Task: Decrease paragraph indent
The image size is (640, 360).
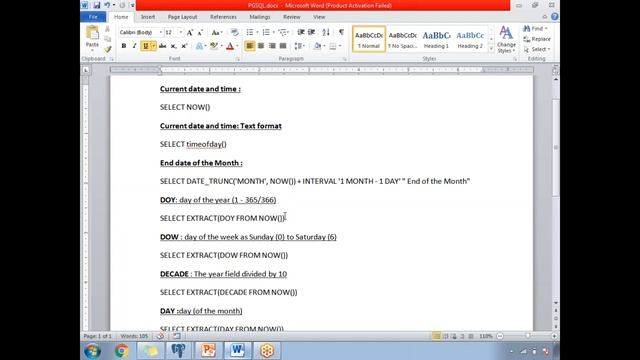Action: click(x=301, y=32)
